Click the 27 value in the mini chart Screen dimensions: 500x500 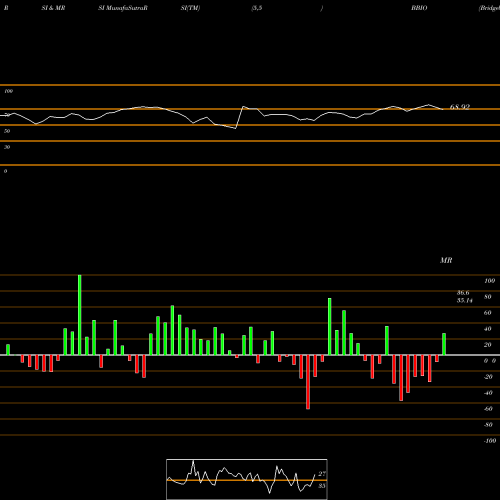click(322, 474)
